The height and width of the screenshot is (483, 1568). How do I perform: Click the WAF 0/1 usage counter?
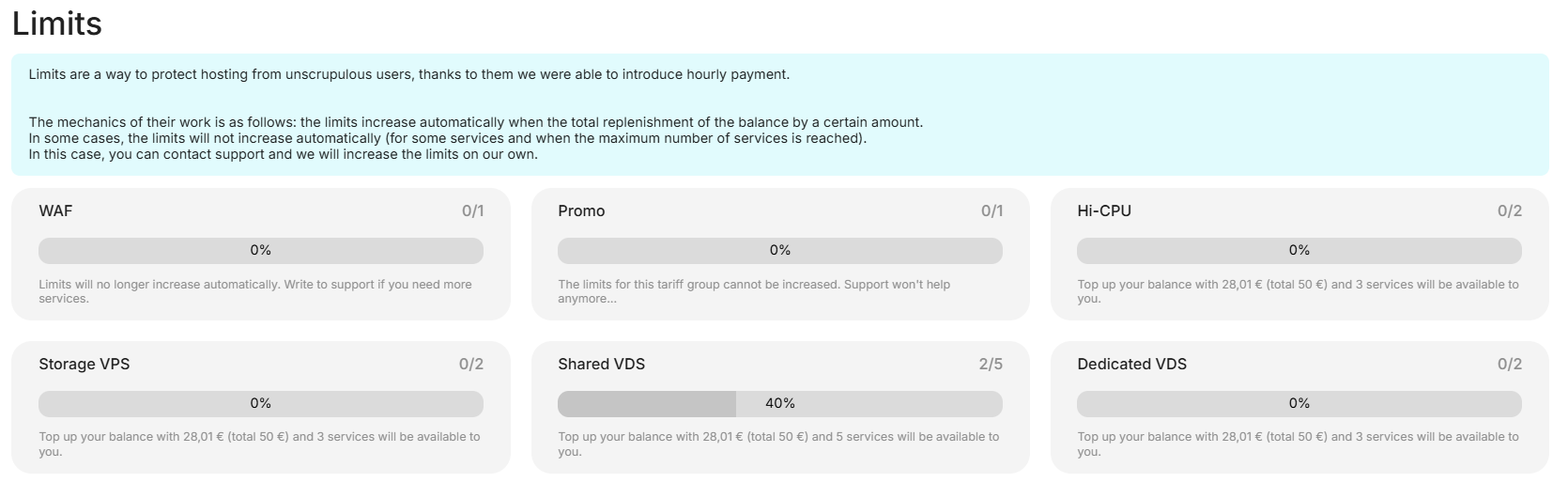[x=472, y=210]
